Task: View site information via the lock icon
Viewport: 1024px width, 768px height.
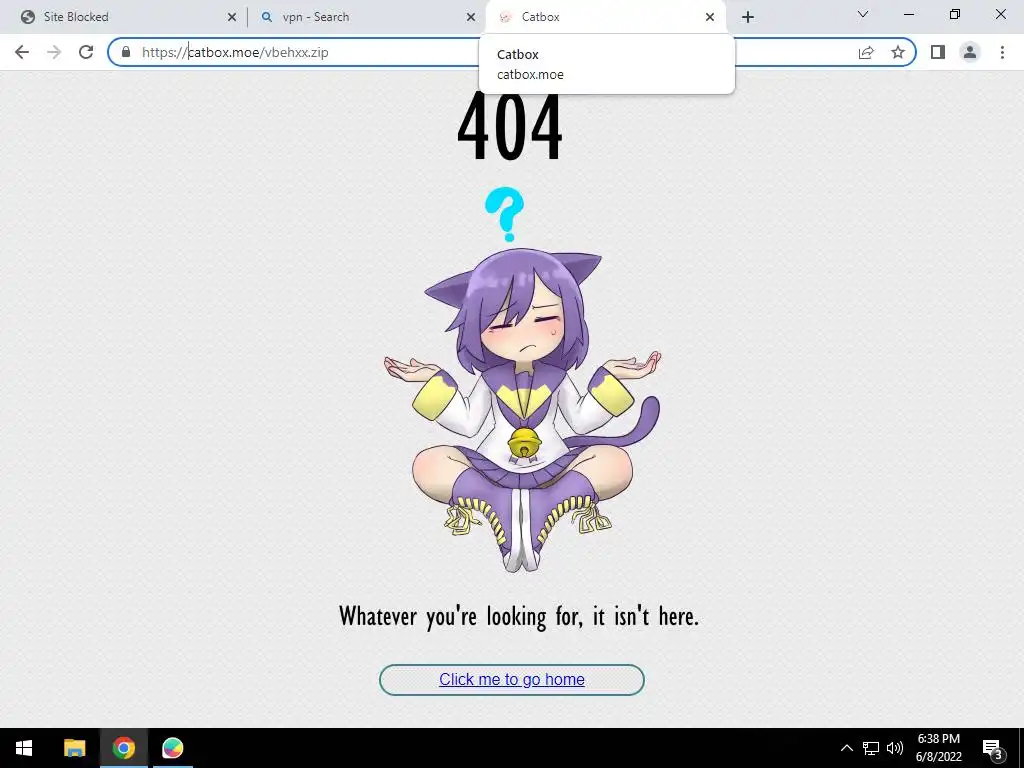Action: pos(126,52)
